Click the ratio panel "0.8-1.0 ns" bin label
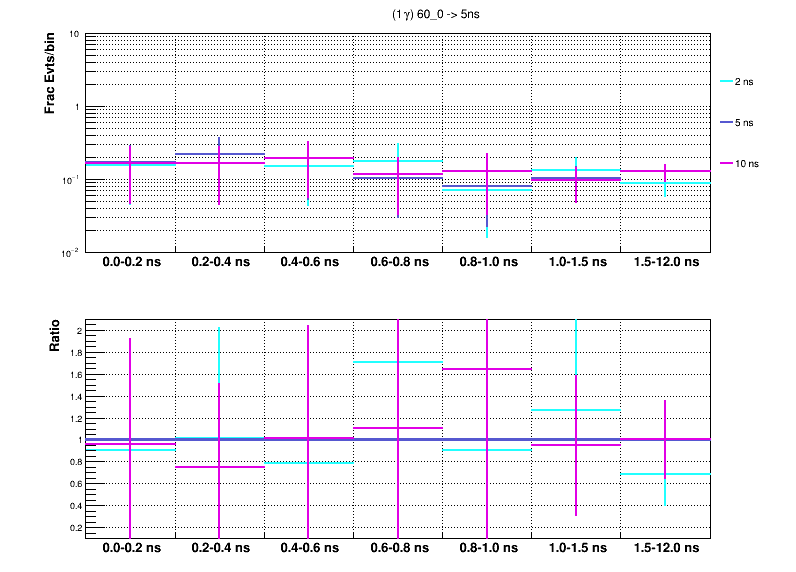This screenshot has height=572, width=796. (487, 549)
